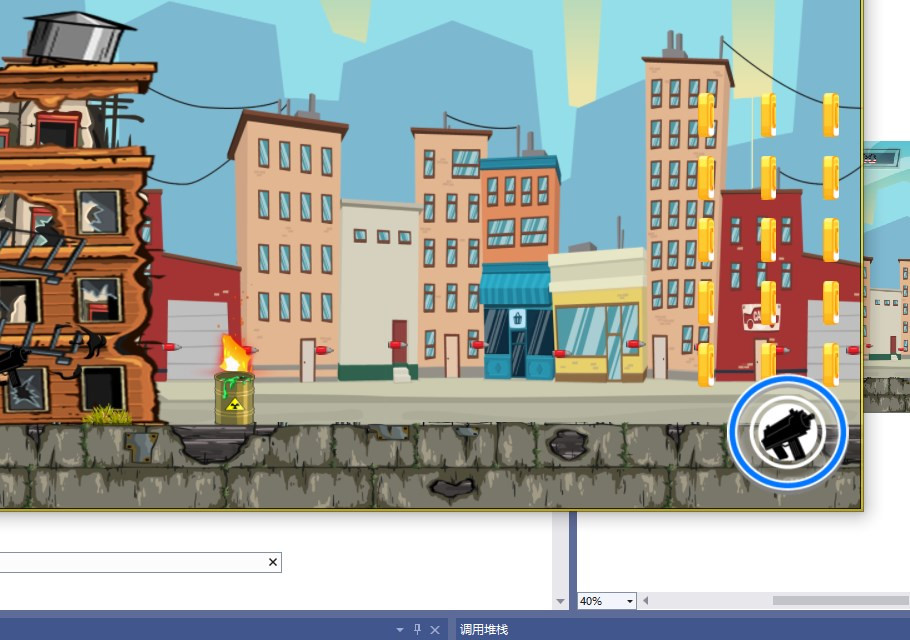Viewport: 910px width, 640px height.
Task: Close the bottom docked panel
Action: 435,629
